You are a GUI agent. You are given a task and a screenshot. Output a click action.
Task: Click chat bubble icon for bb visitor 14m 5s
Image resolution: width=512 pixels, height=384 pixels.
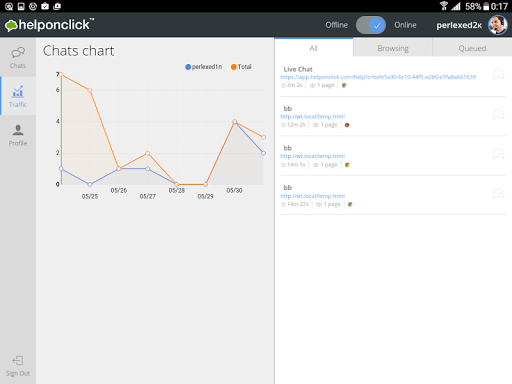pos(498,154)
